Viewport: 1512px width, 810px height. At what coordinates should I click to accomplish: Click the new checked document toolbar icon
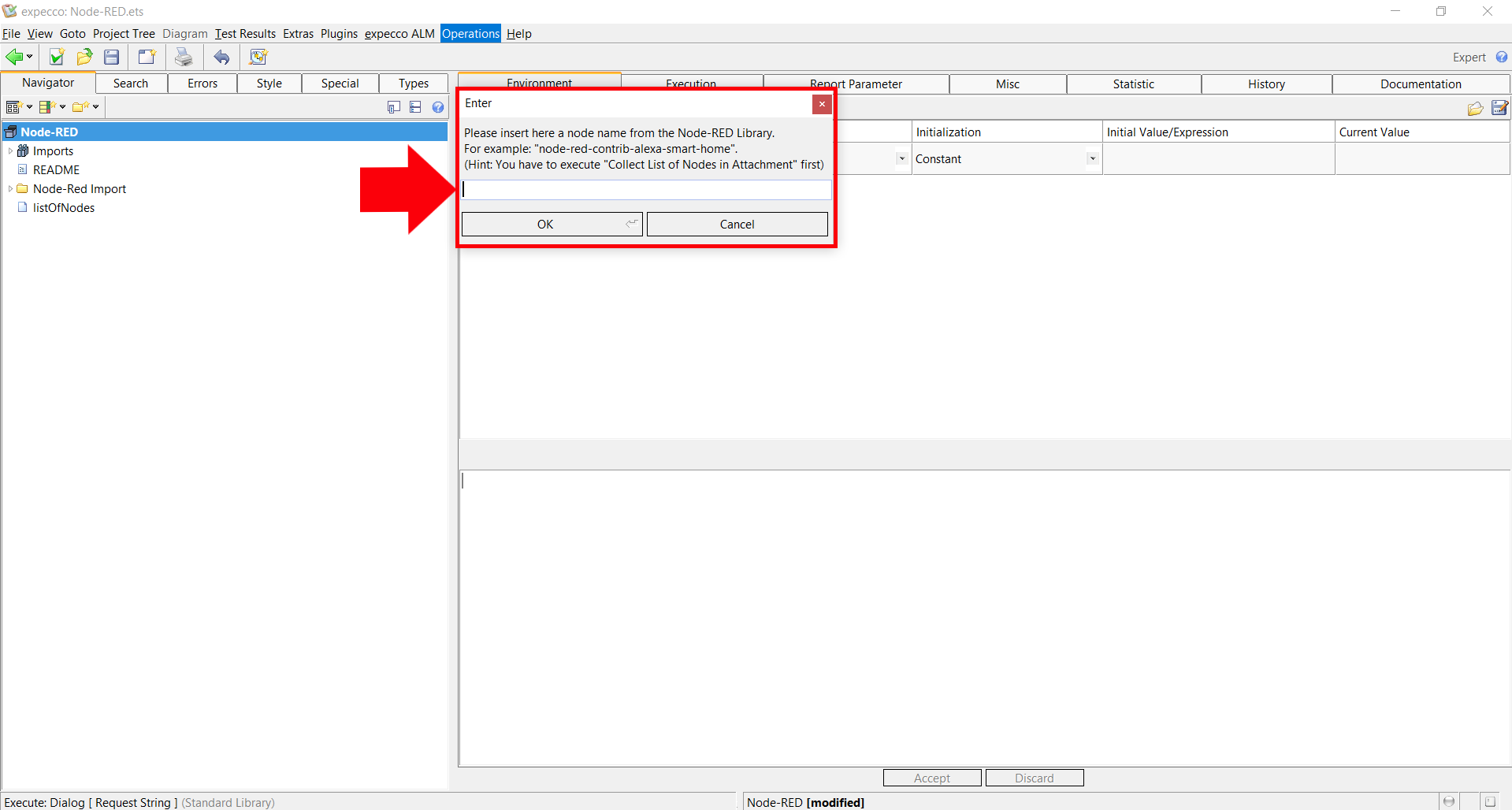(x=57, y=57)
